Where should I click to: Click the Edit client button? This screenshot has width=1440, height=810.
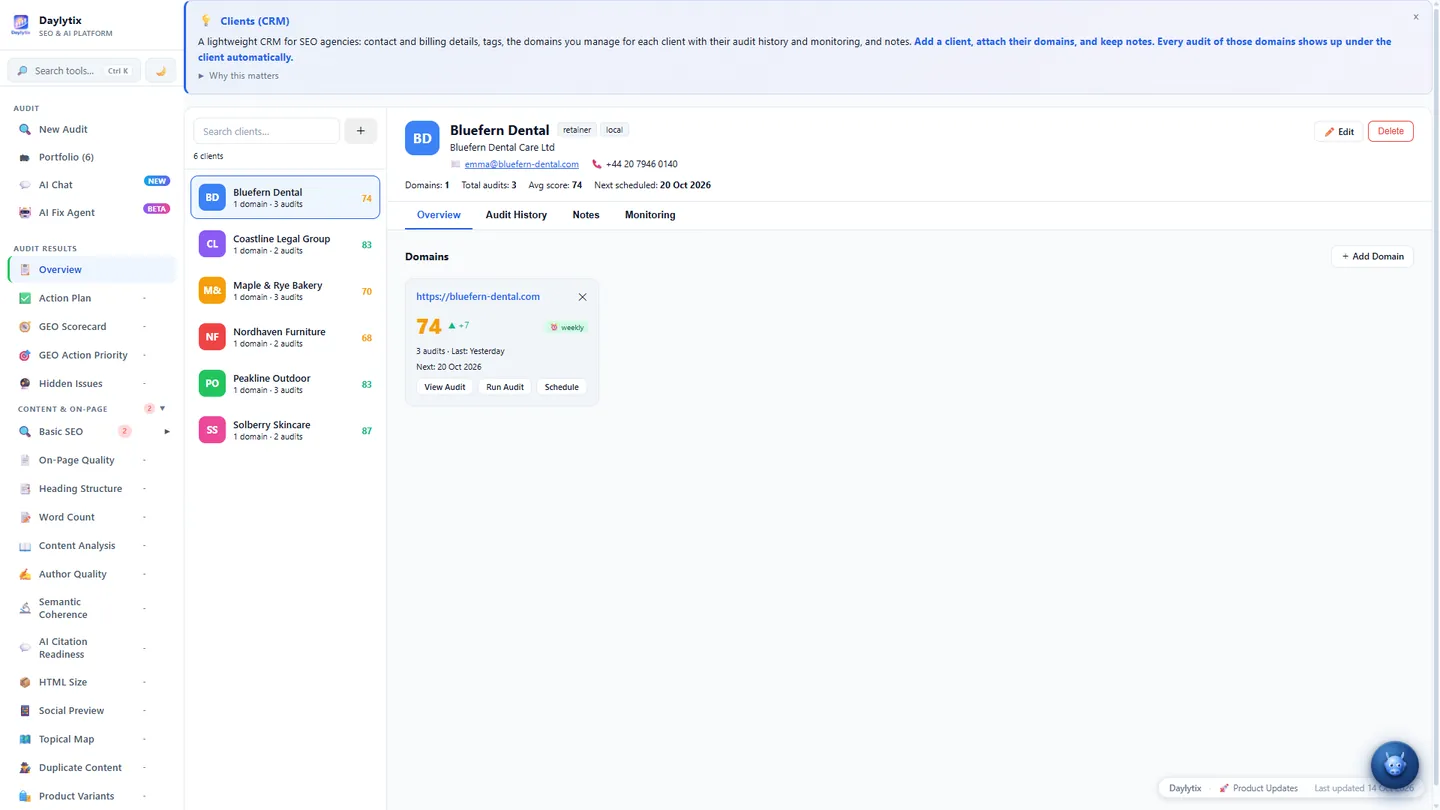pos(1339,131)
